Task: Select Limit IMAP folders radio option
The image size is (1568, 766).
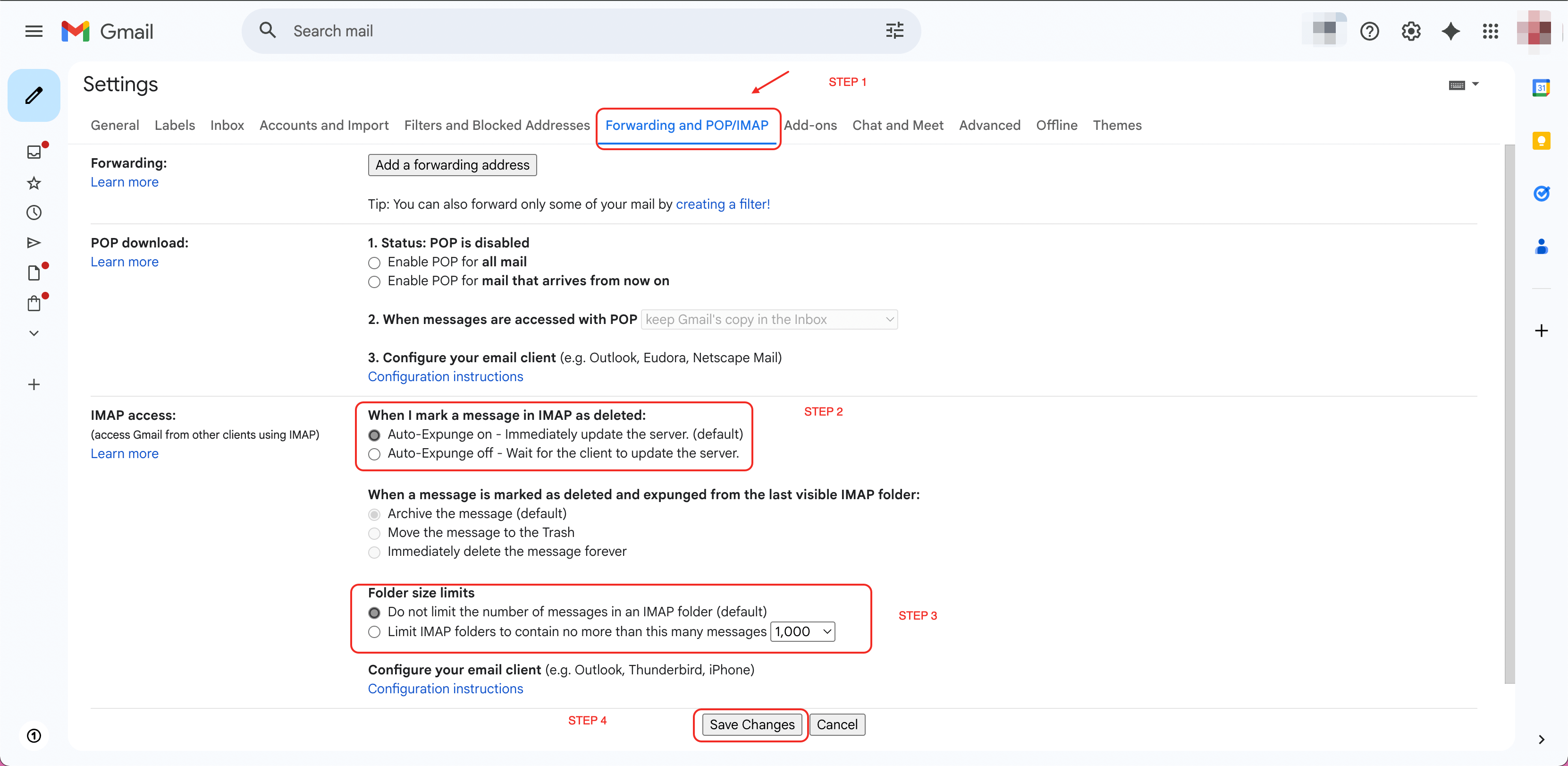Action: click(374, 632)
